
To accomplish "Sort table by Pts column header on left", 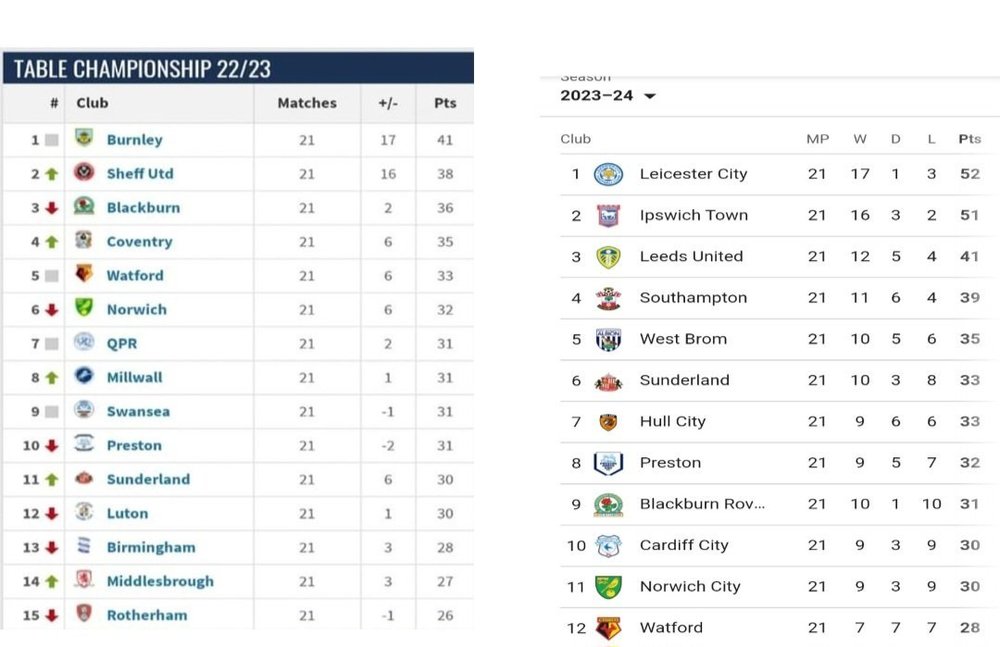I will pos(445,103).
